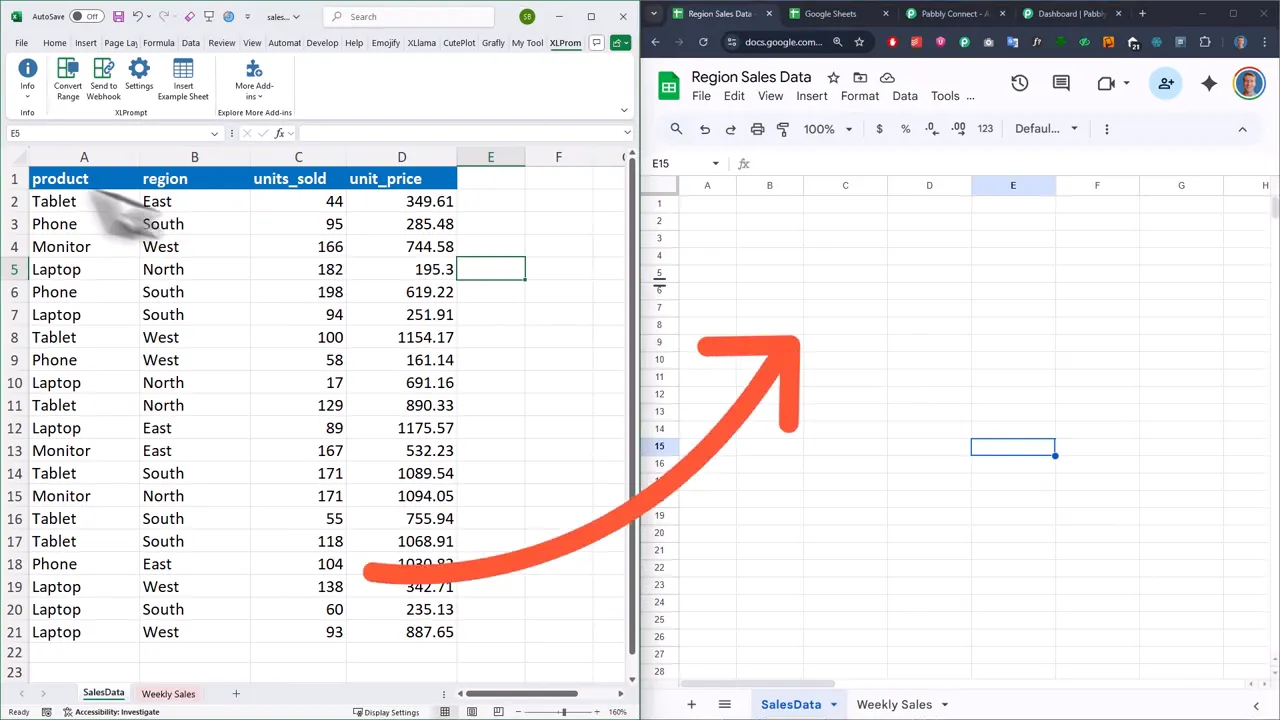Open XLPrompt Settings gear

(x=139, y=75)
